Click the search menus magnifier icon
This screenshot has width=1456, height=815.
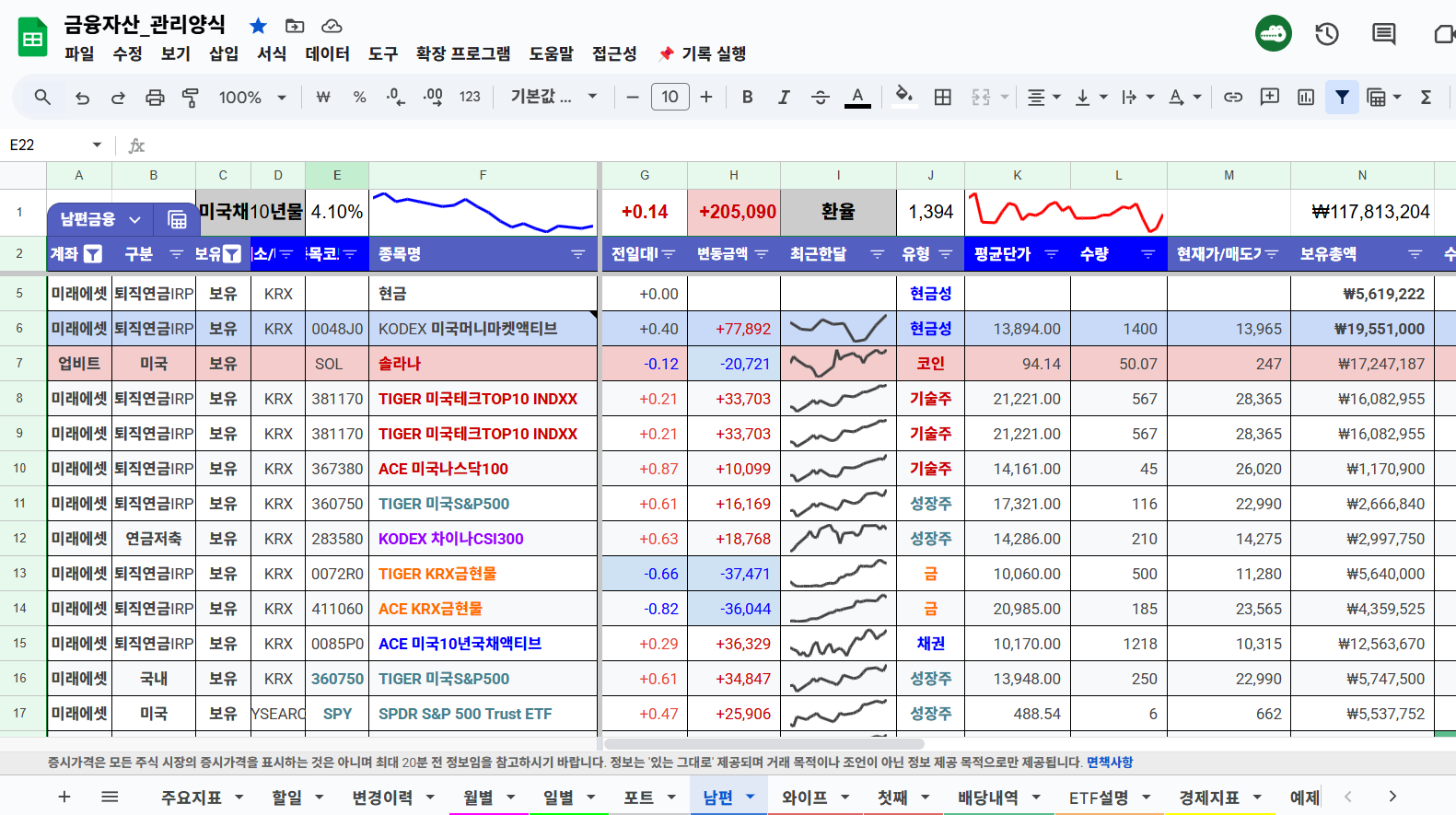pos(42,97)
